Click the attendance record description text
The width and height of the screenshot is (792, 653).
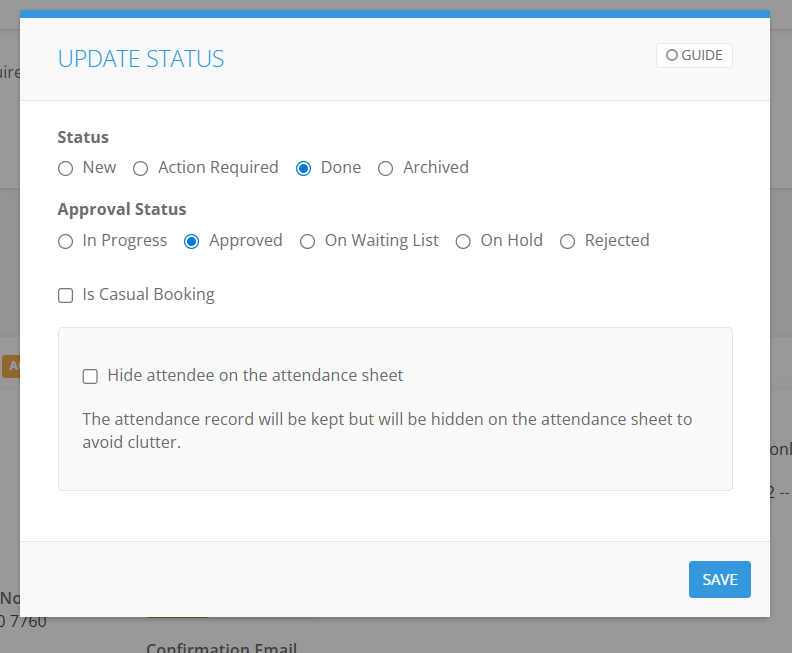387,430
